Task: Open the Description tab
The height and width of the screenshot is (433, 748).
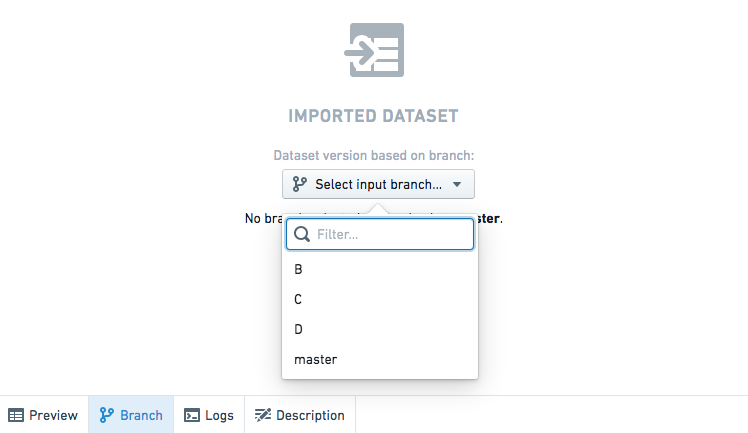Action: pos(300,415)
